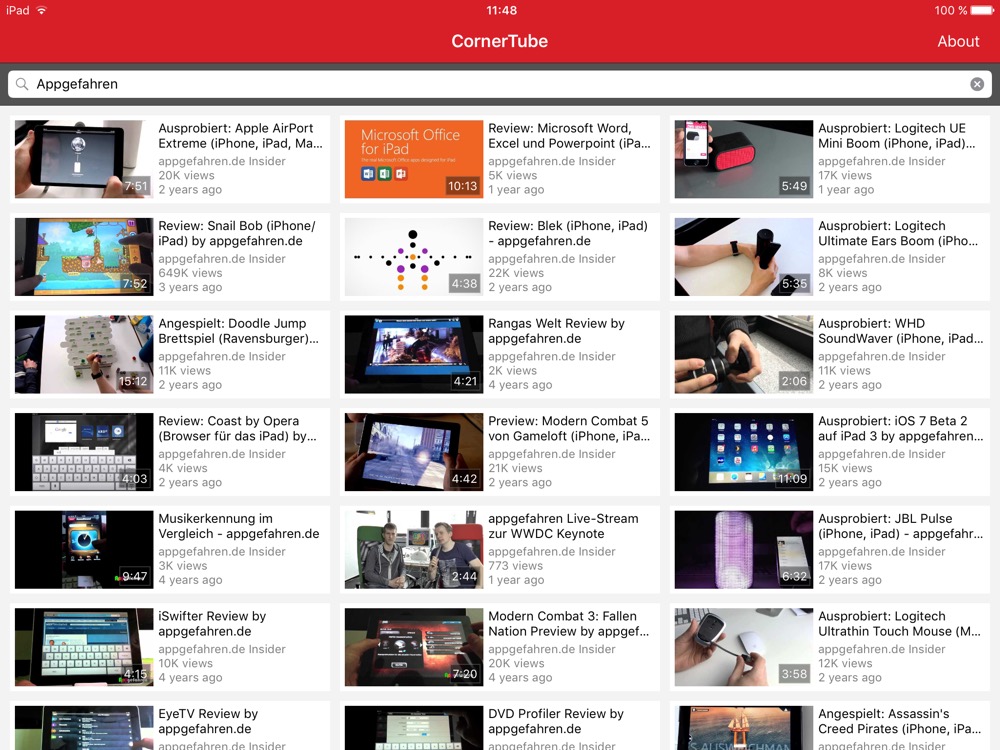Play the Microsoft Office for iPad thumbnail

pyautogui.click(x=413, y=160)
